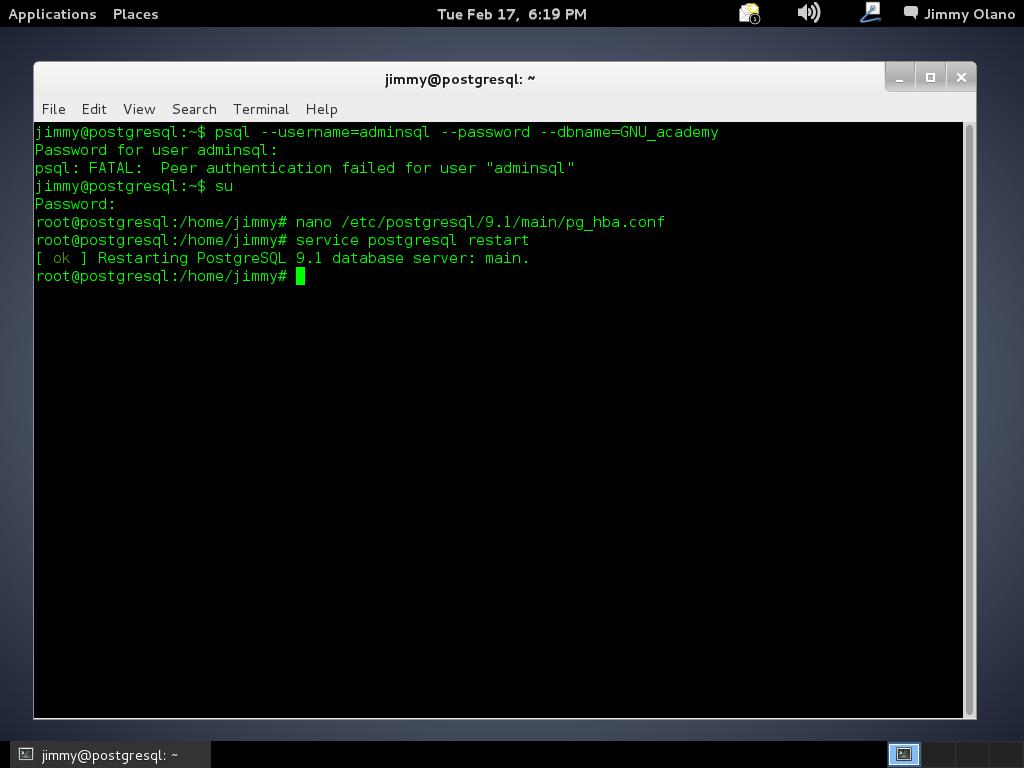Open the wired network connection icon

coord(870,14)
